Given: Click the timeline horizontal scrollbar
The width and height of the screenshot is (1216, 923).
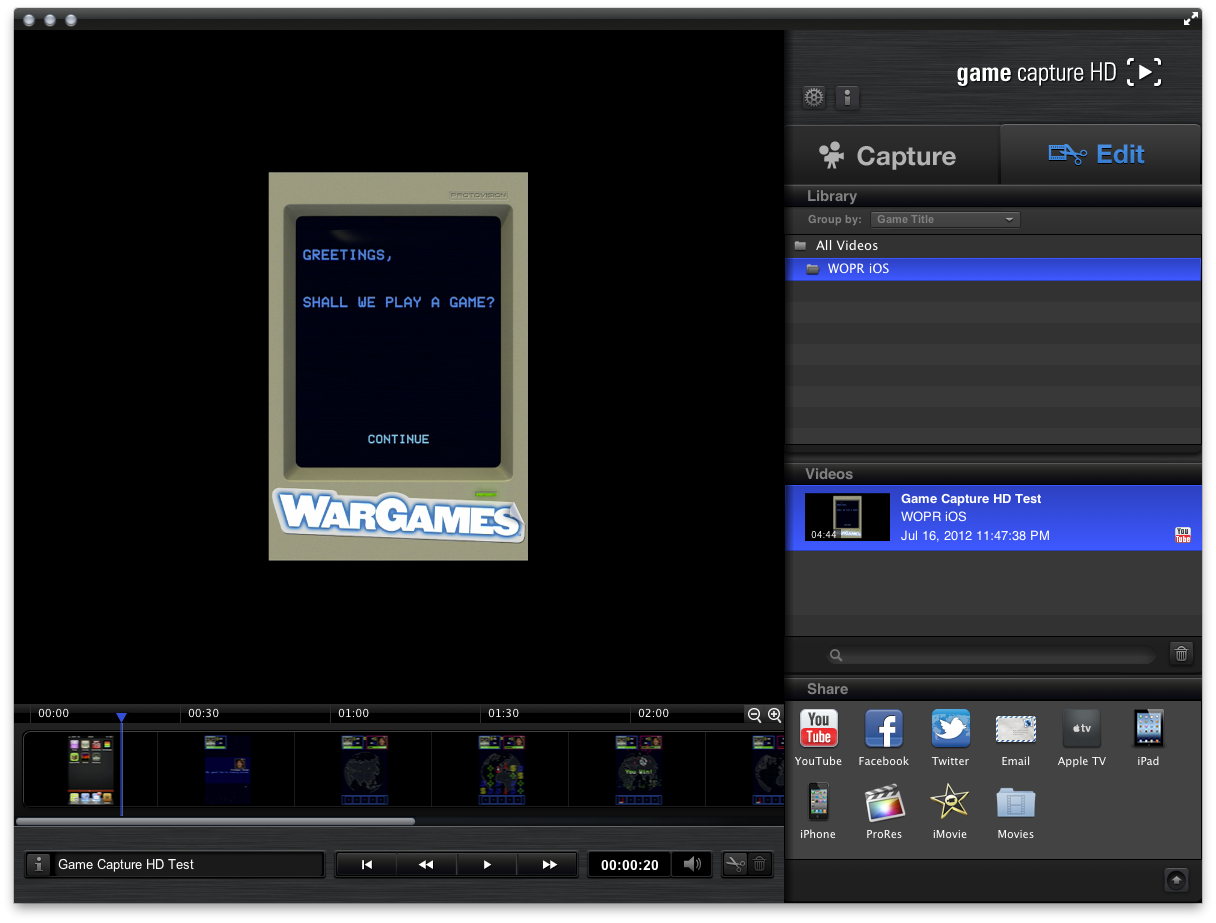Looking at the screenshot, I should click(215, 822).
